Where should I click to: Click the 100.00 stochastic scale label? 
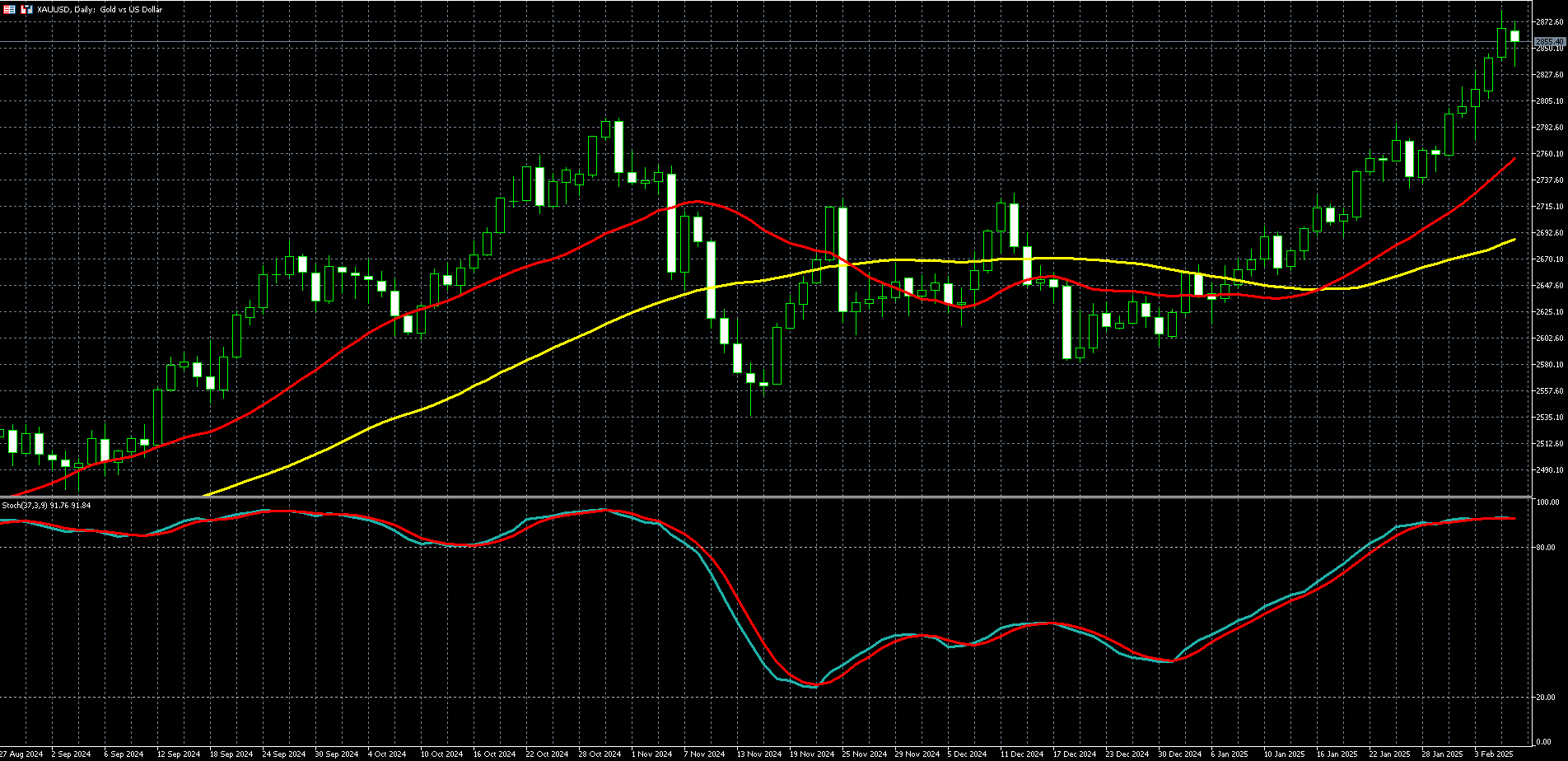pos(1547,502)
